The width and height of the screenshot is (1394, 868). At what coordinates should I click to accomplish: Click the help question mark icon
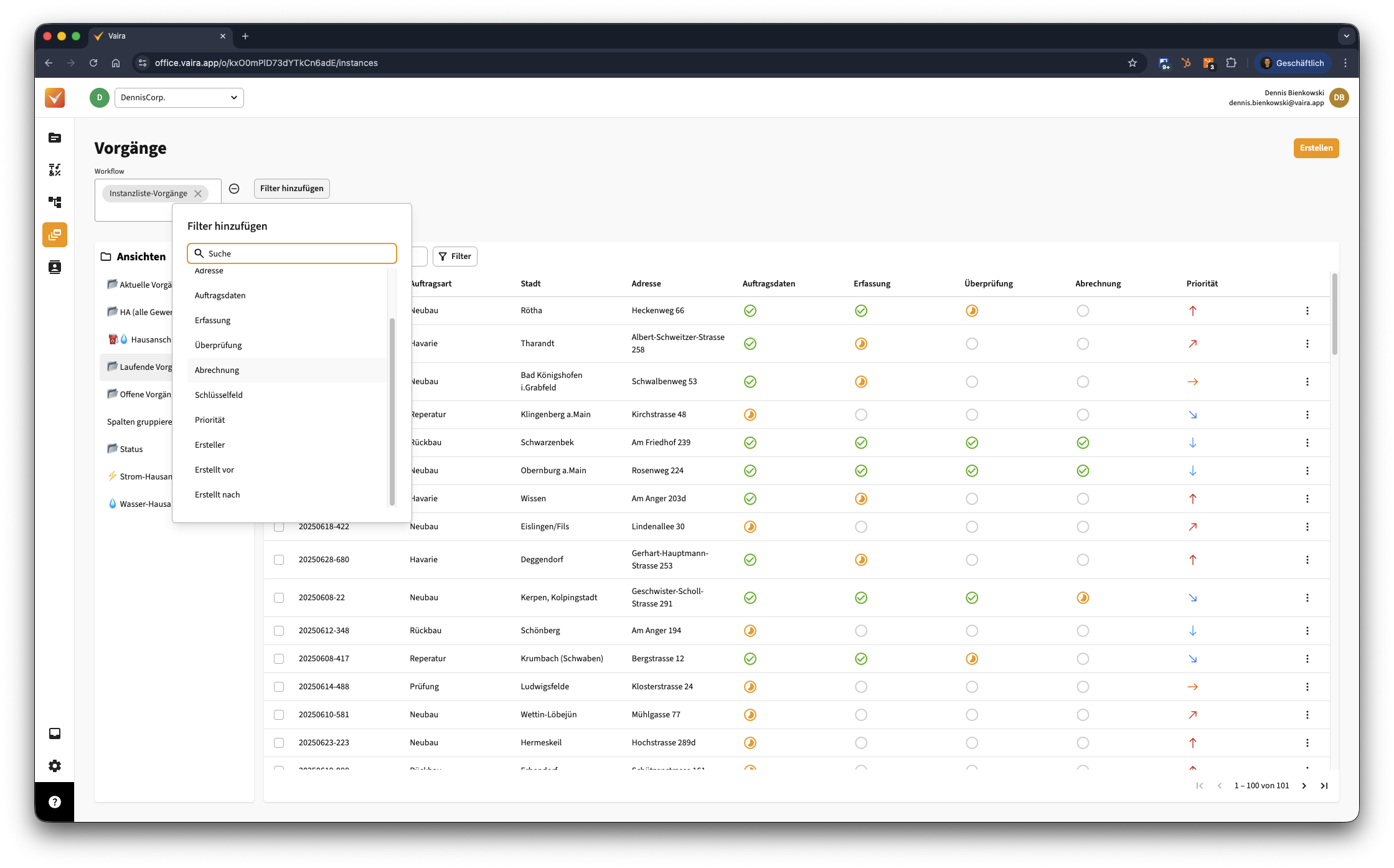[x=55, y=802]
